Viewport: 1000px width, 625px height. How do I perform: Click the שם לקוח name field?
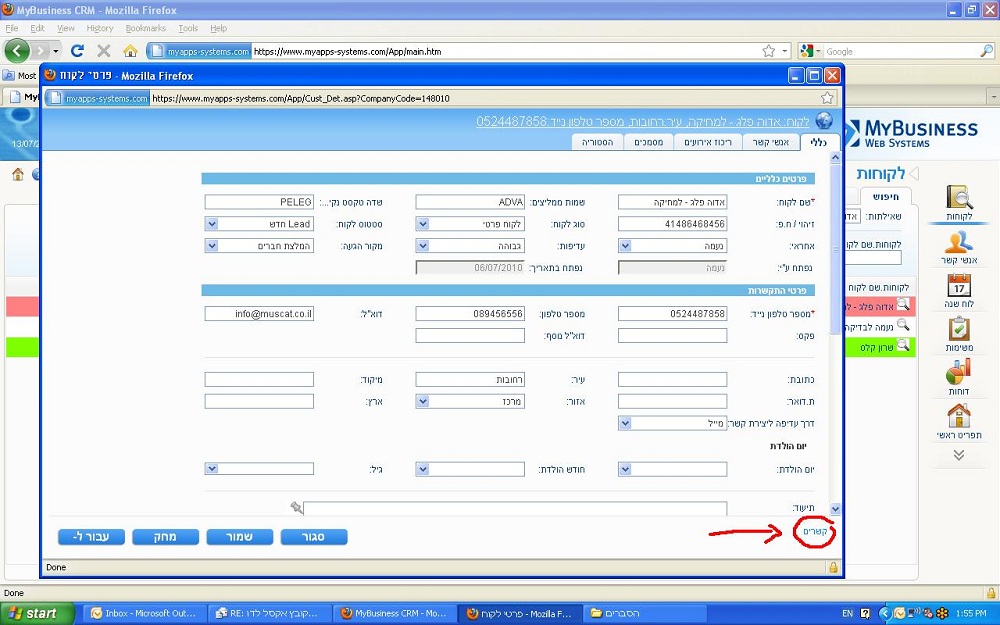672,202
